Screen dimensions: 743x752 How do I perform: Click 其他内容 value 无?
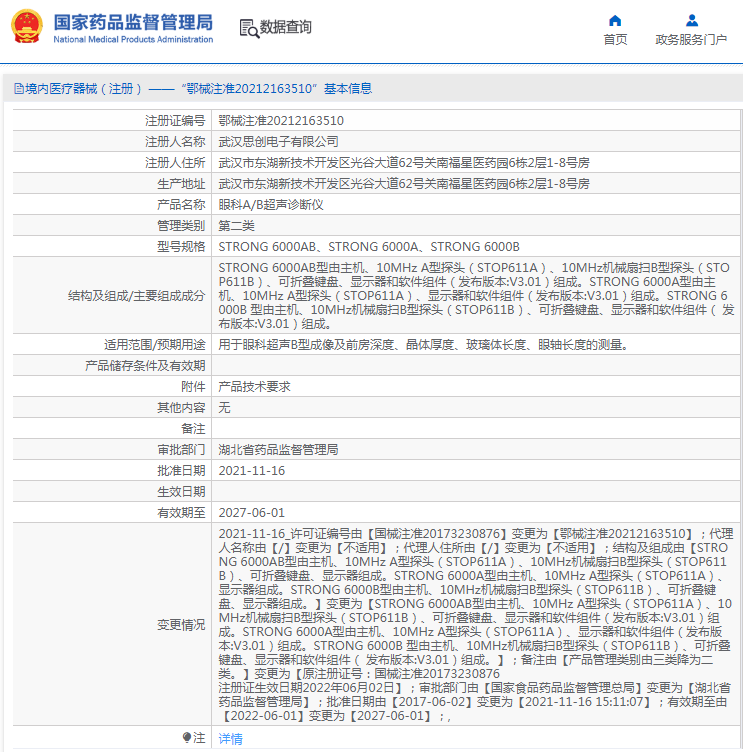224,408
